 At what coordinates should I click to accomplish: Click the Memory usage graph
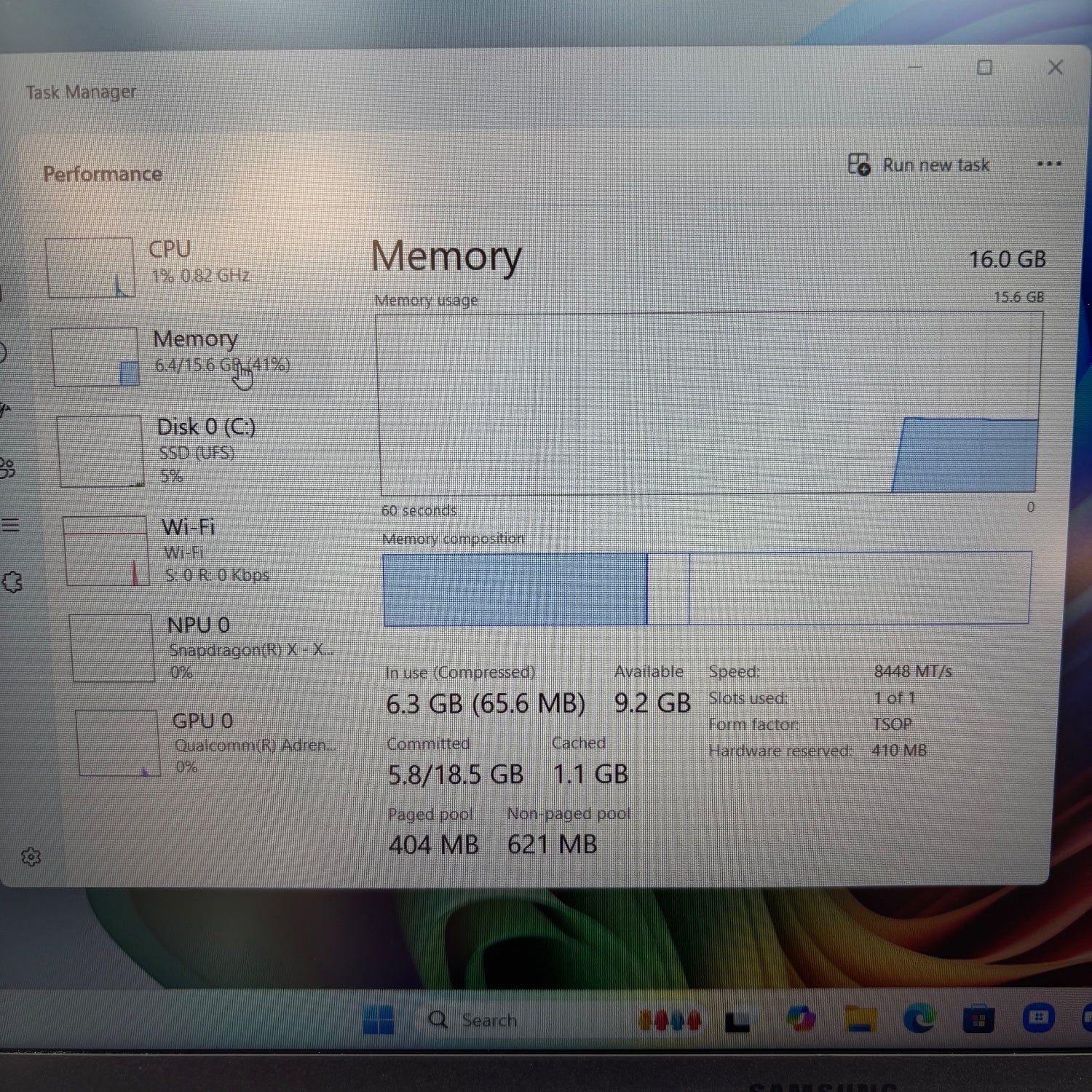click(710, 404)
